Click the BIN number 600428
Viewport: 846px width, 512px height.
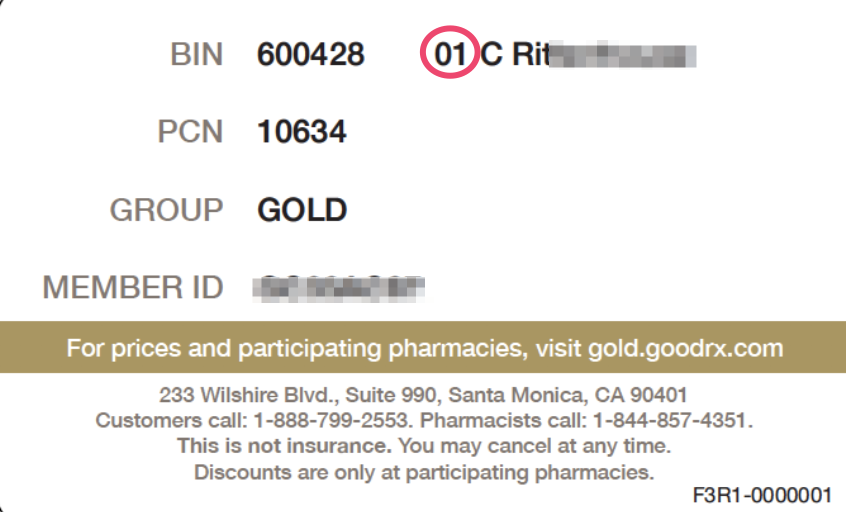310,54
